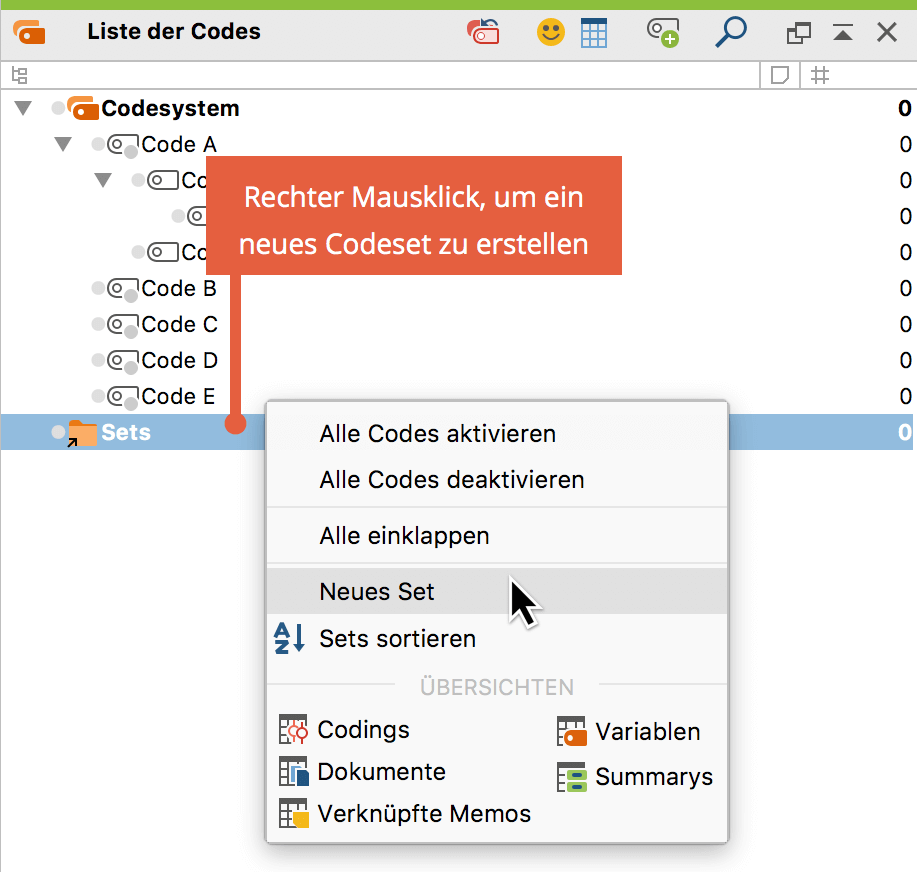Click the Sets sortieren A-Z icon
Viewport: 917px width, 872px height.
289,637
